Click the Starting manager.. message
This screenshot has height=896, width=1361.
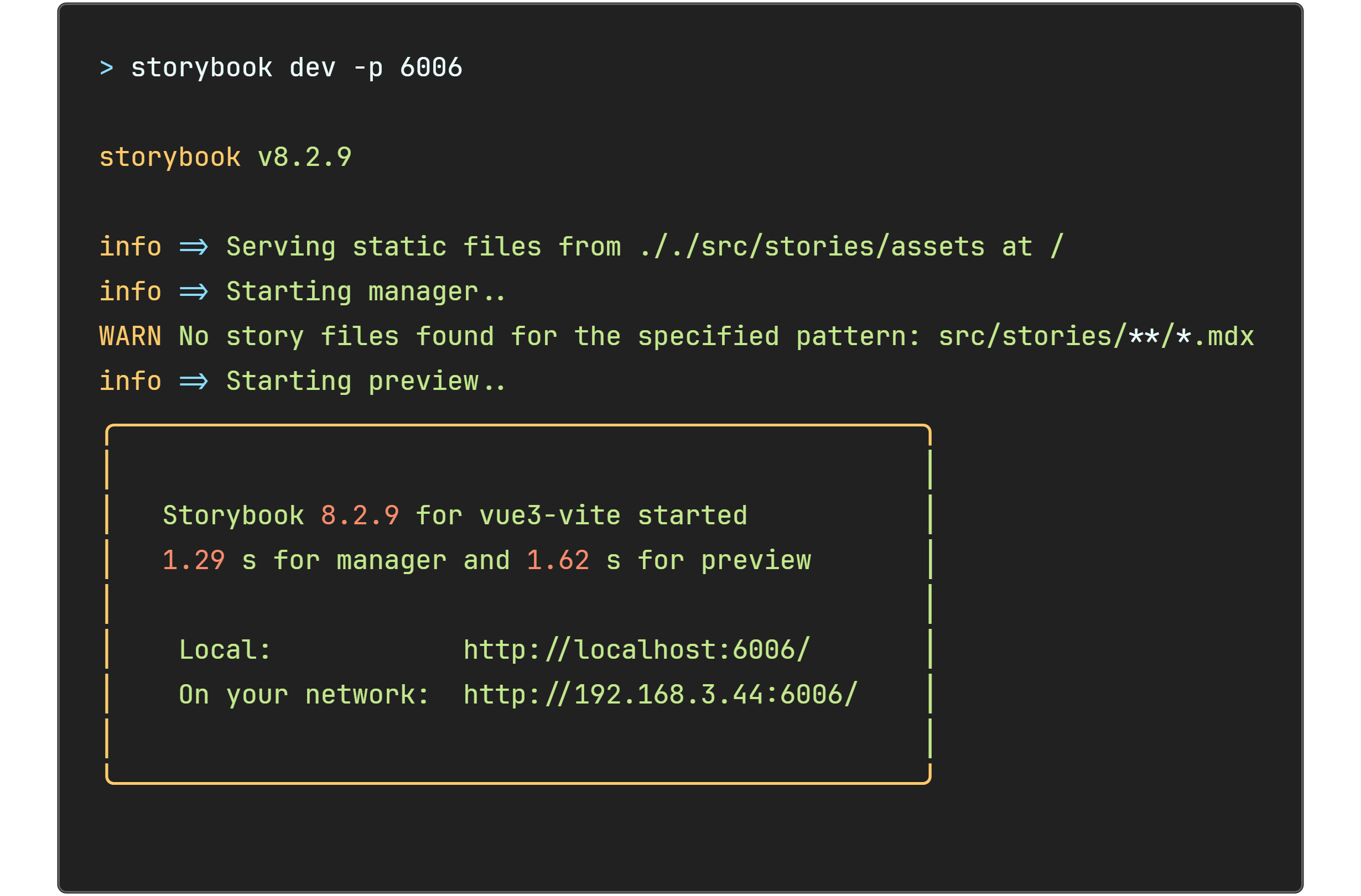point(367,292)
